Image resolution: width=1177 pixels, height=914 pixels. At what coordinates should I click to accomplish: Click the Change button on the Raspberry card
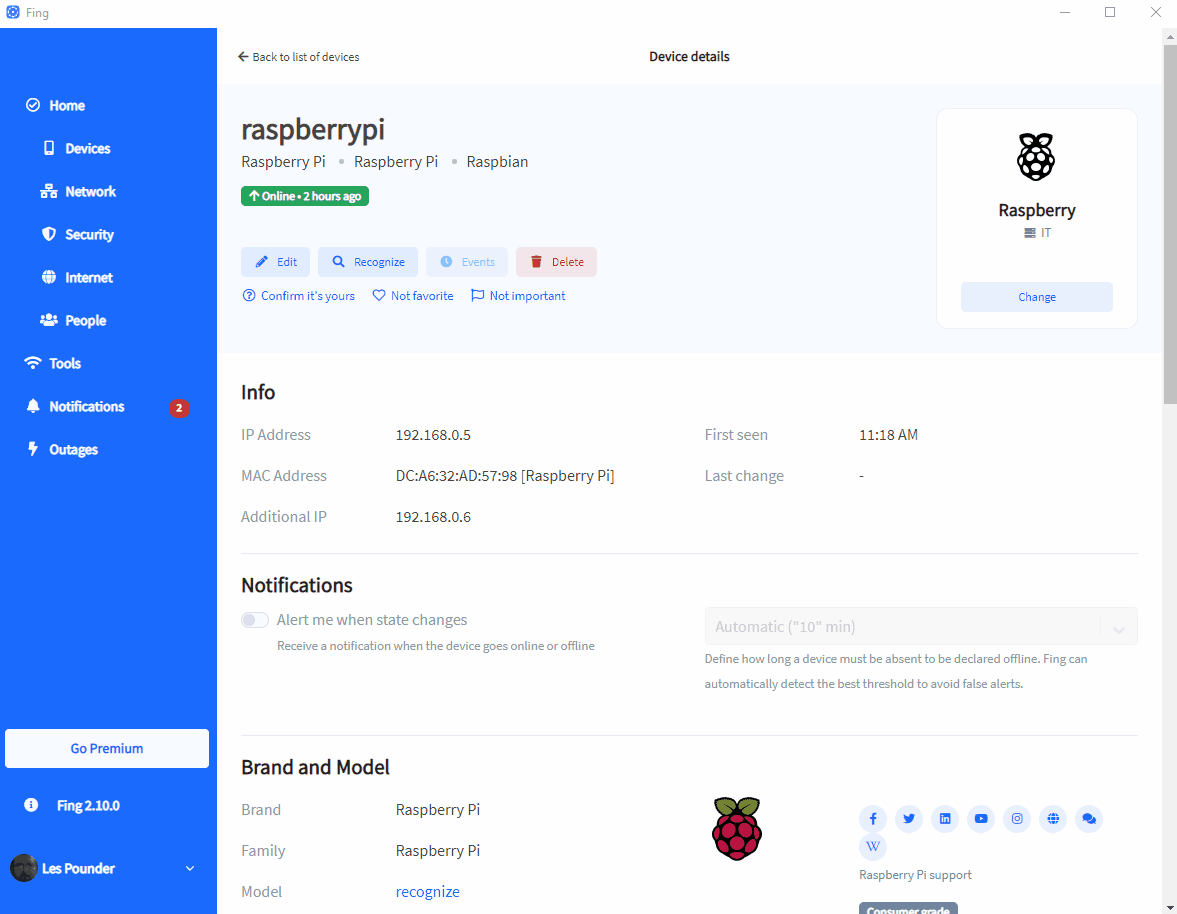(1037, 297)
